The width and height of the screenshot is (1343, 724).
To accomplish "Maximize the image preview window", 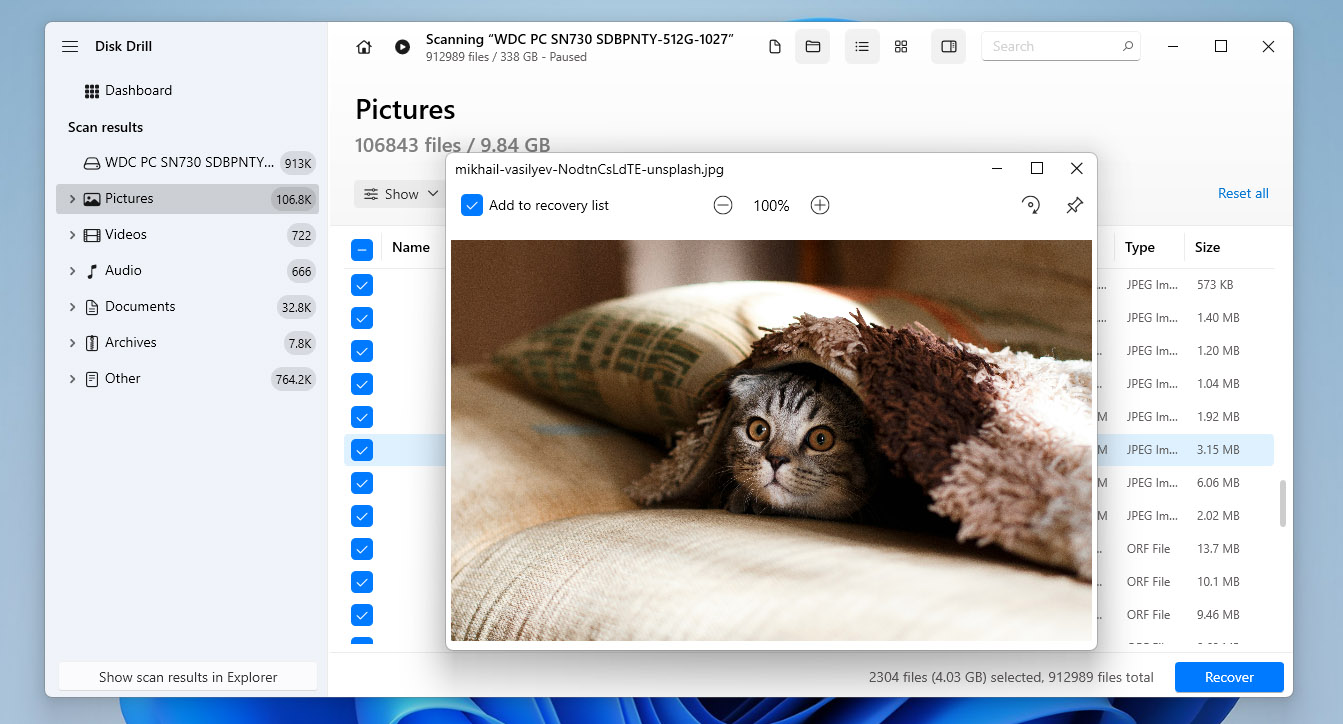I will point(1037,169).
